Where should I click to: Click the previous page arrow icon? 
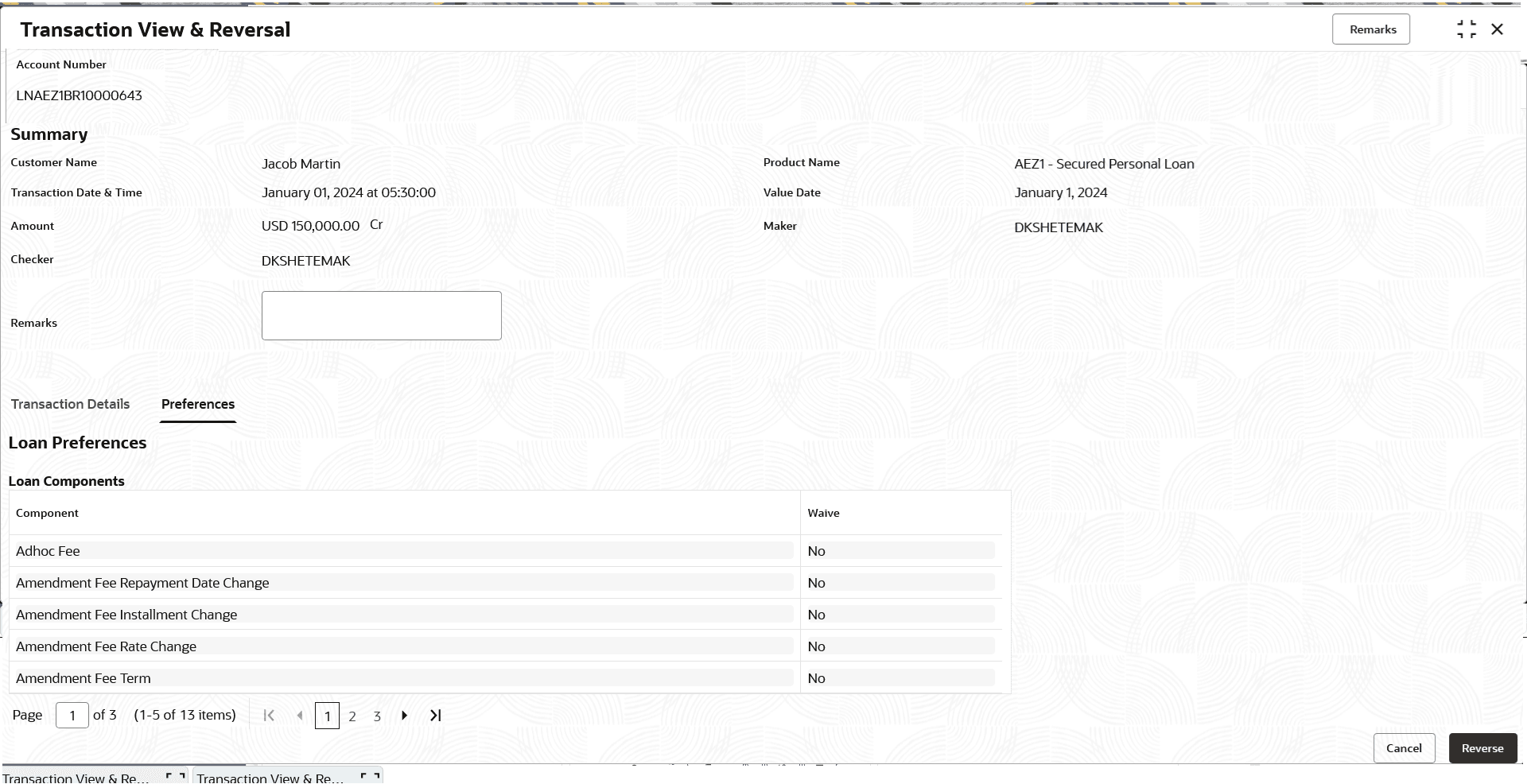pyautogui.click(x=300, y=716)
